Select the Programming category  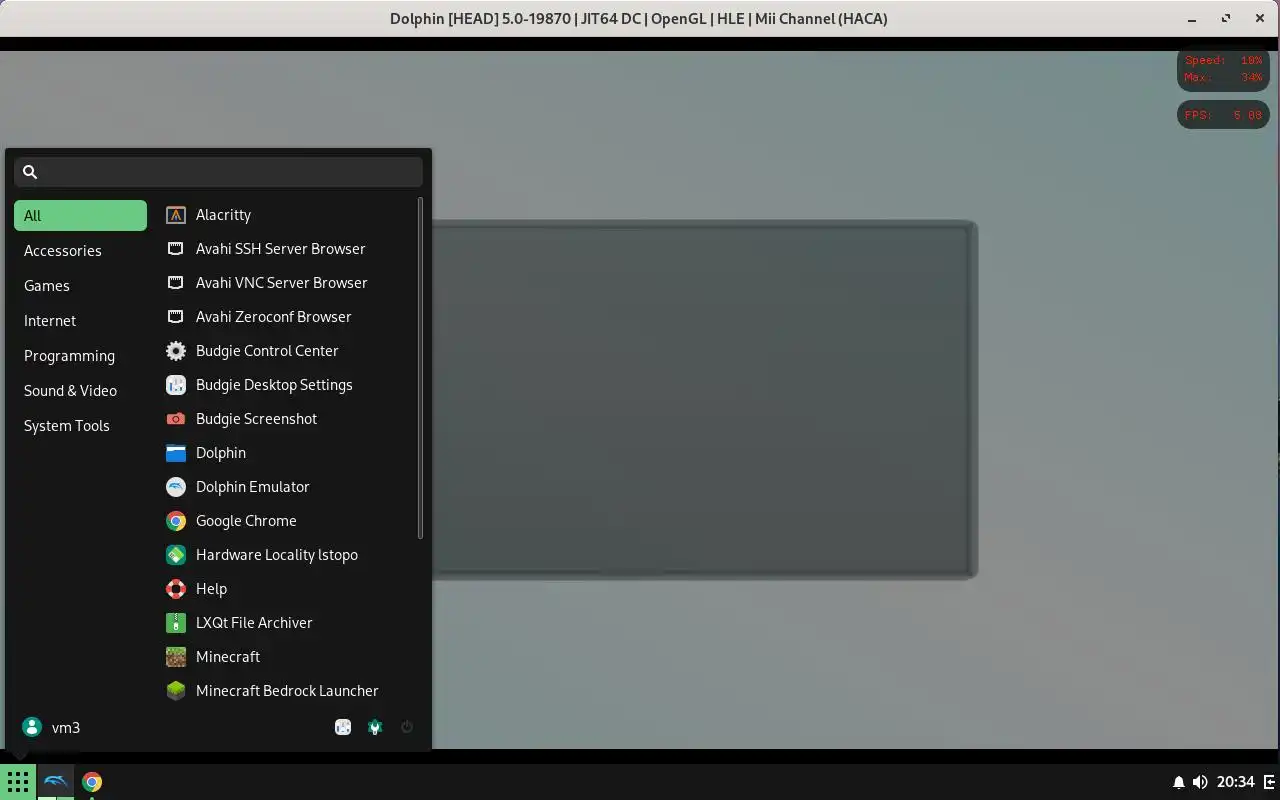pyautogui.click(x=80, y=356)
